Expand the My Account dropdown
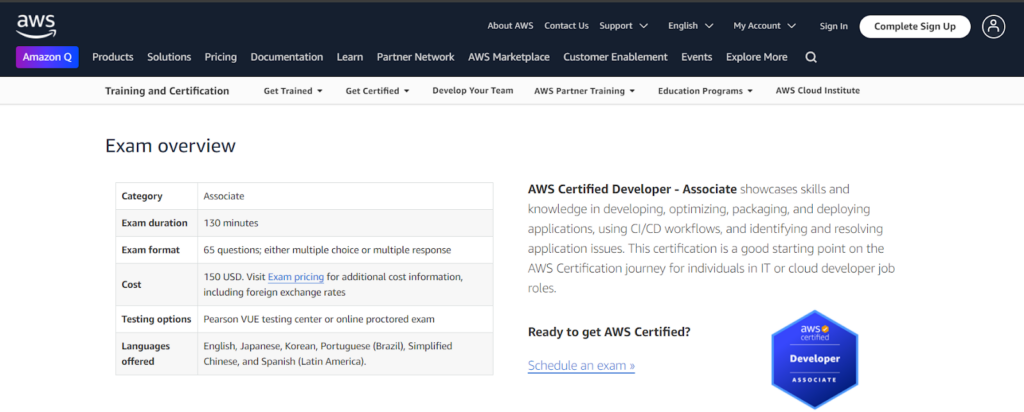The height and width of the screenshot is (412, 1024). pos(765,26)
